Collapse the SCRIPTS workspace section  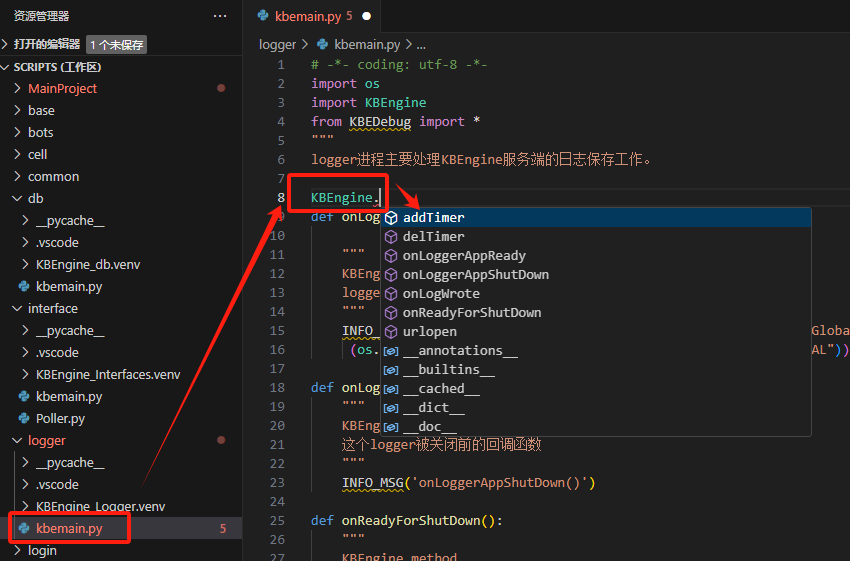[5, 67]
